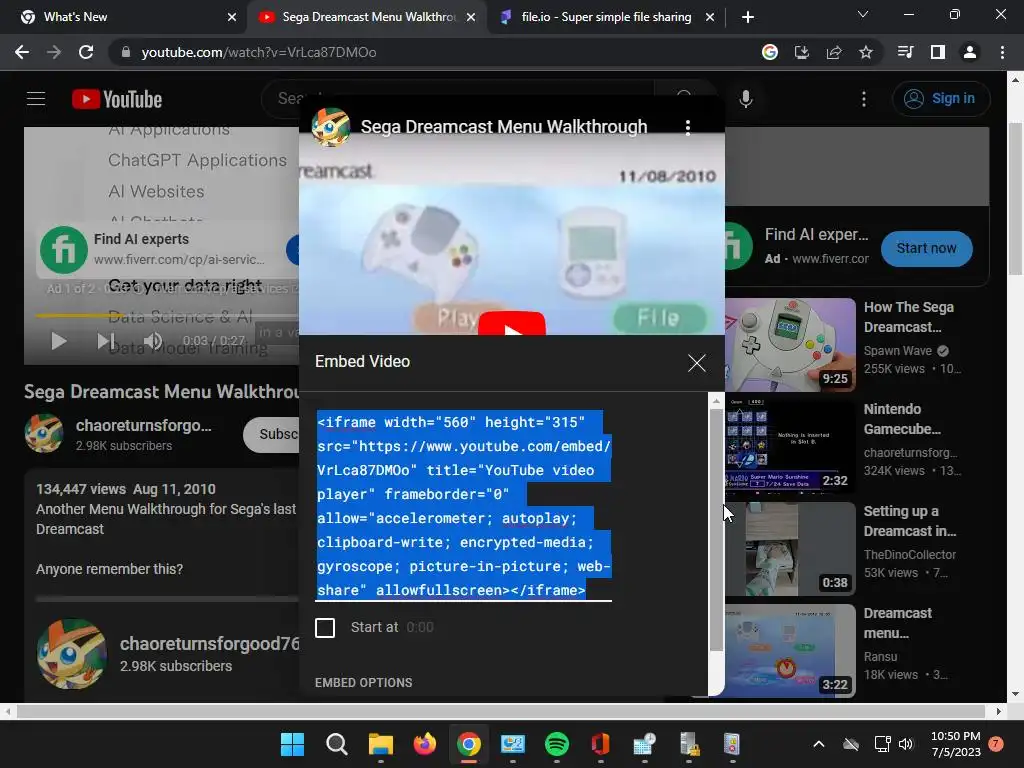Mute the video volume icon
This screenshot has height=768, width=1024.
(153, 341)
